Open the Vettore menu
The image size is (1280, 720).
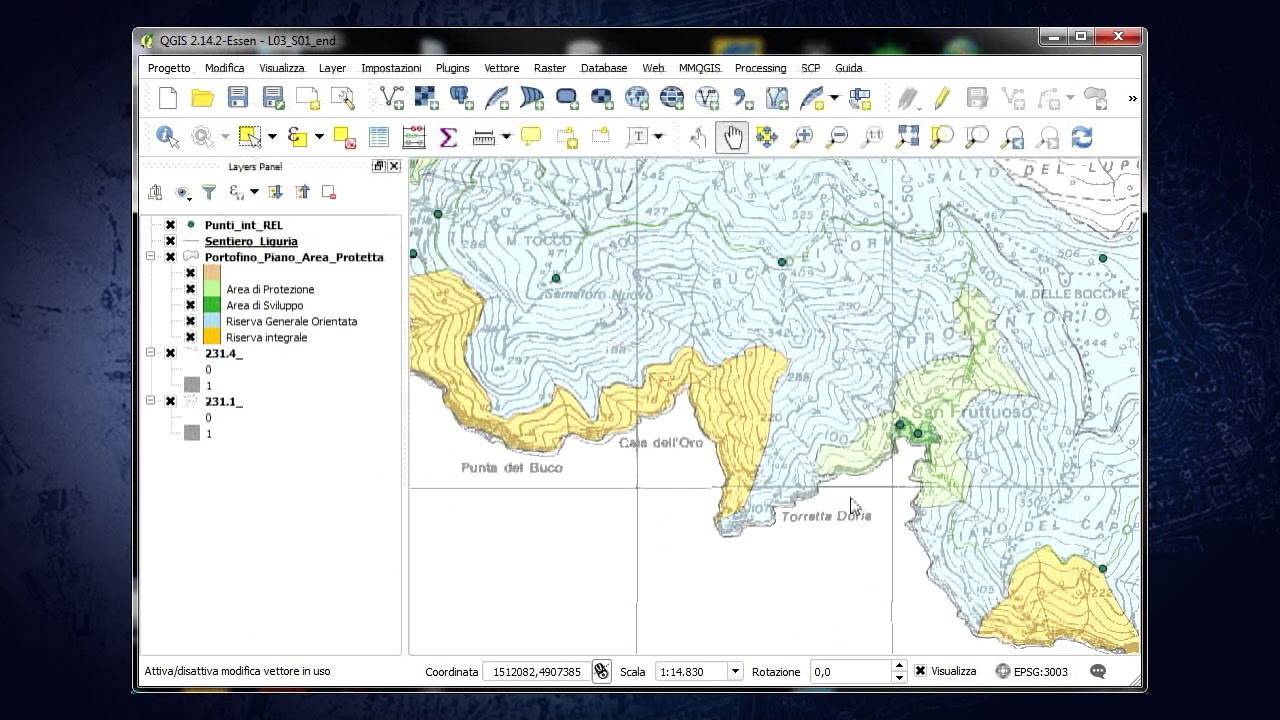click(x=501, y=68)
